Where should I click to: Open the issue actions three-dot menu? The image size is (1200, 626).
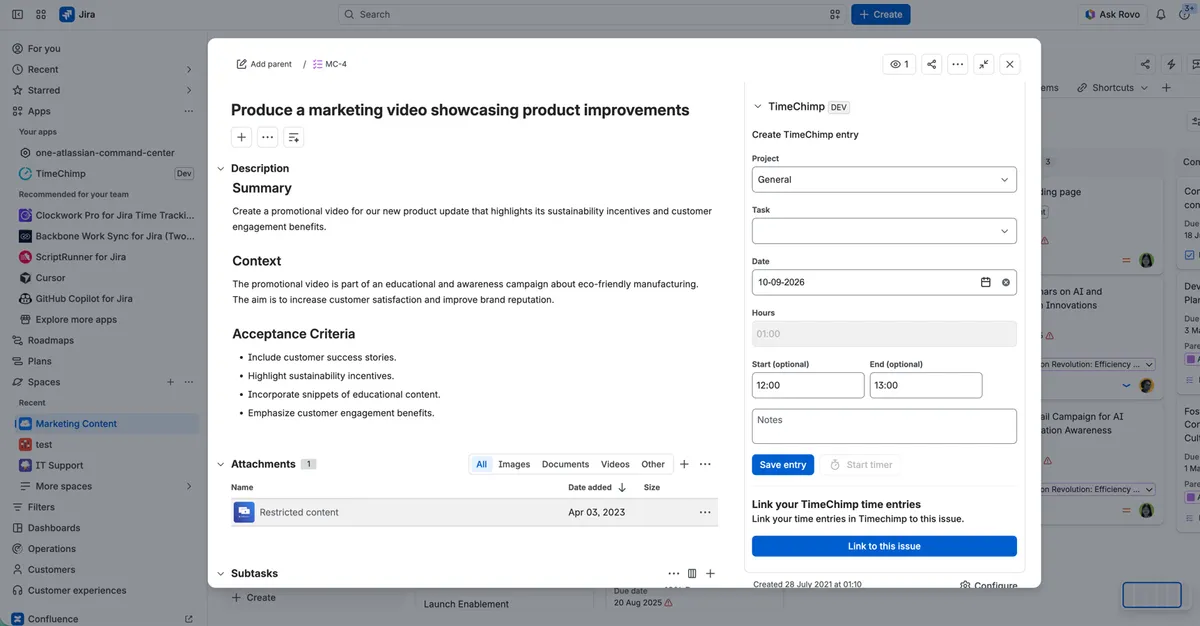[x=958, y=64]
